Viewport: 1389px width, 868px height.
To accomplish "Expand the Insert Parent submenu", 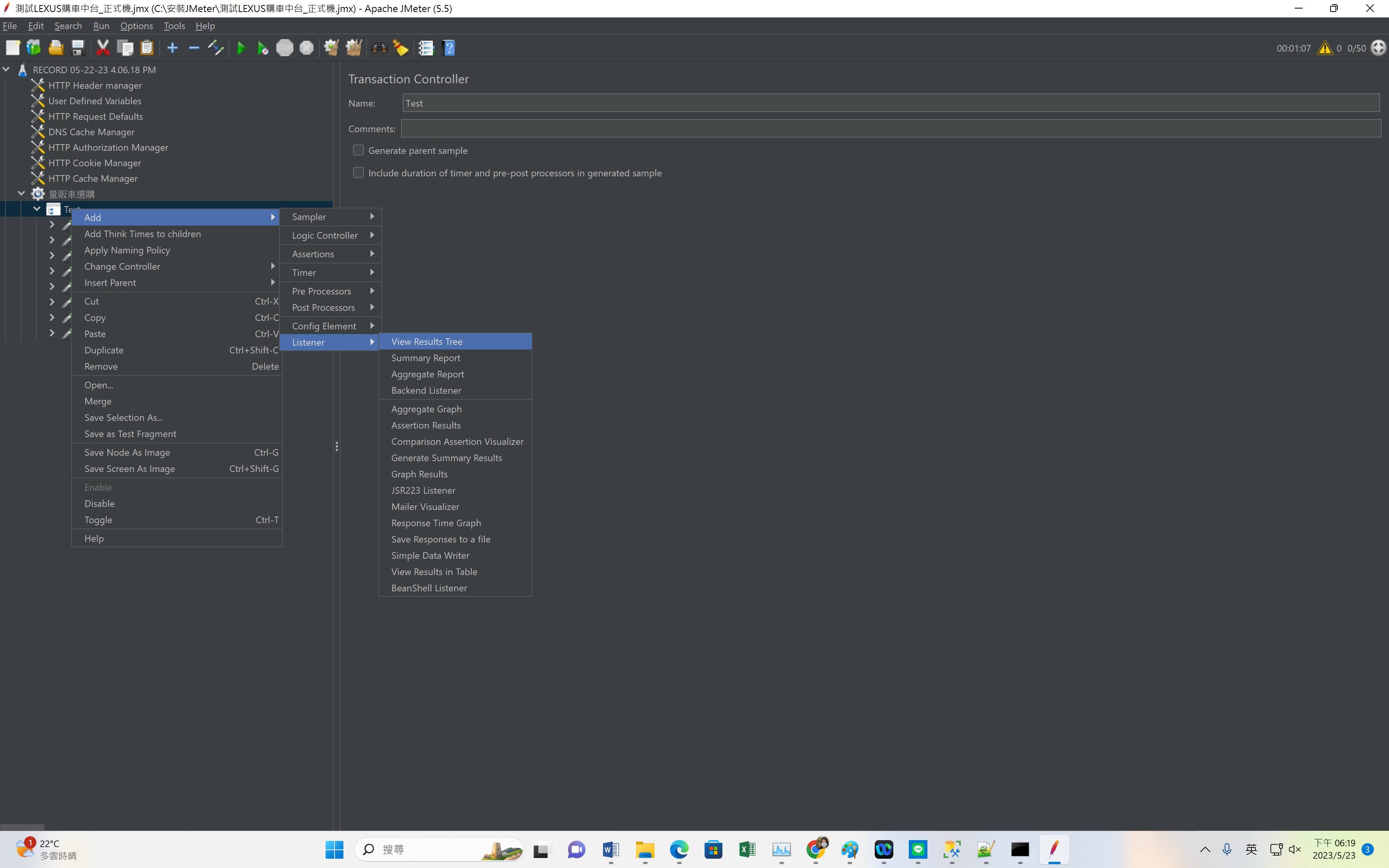I will (x=177, y=282).
